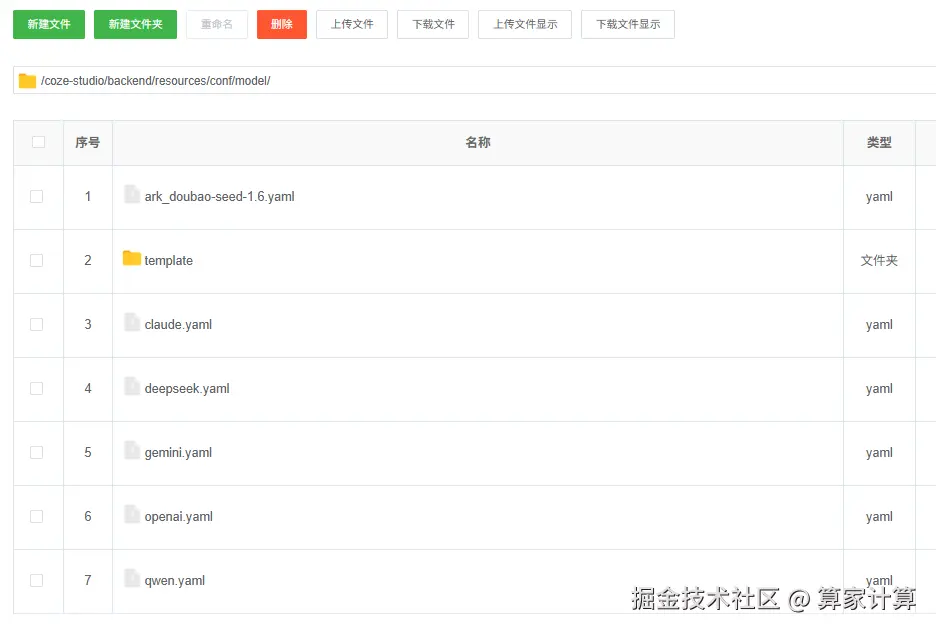Check the checkbox for the template folder row
This screenshot has height=632, width=936.
point(37,260)
